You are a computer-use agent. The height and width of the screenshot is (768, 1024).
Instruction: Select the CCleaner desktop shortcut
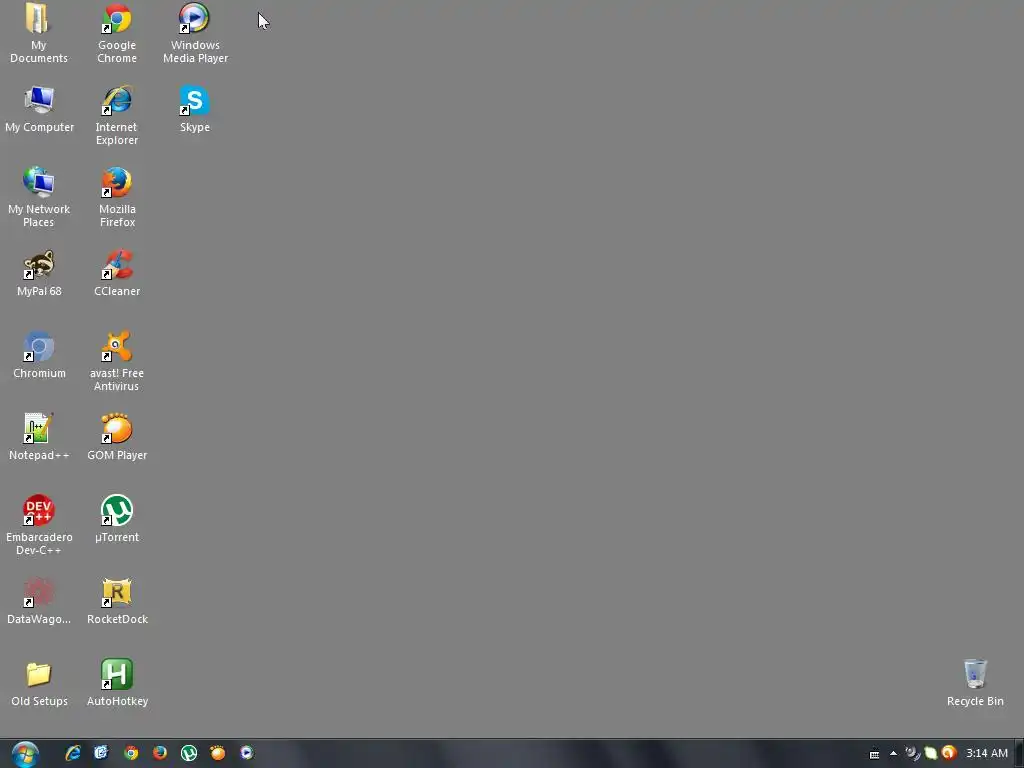[117, 273]
